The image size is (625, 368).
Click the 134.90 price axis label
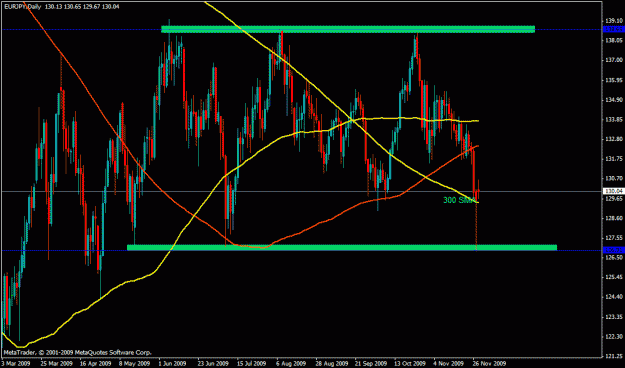pyautogui.click(x=614, y=99)
